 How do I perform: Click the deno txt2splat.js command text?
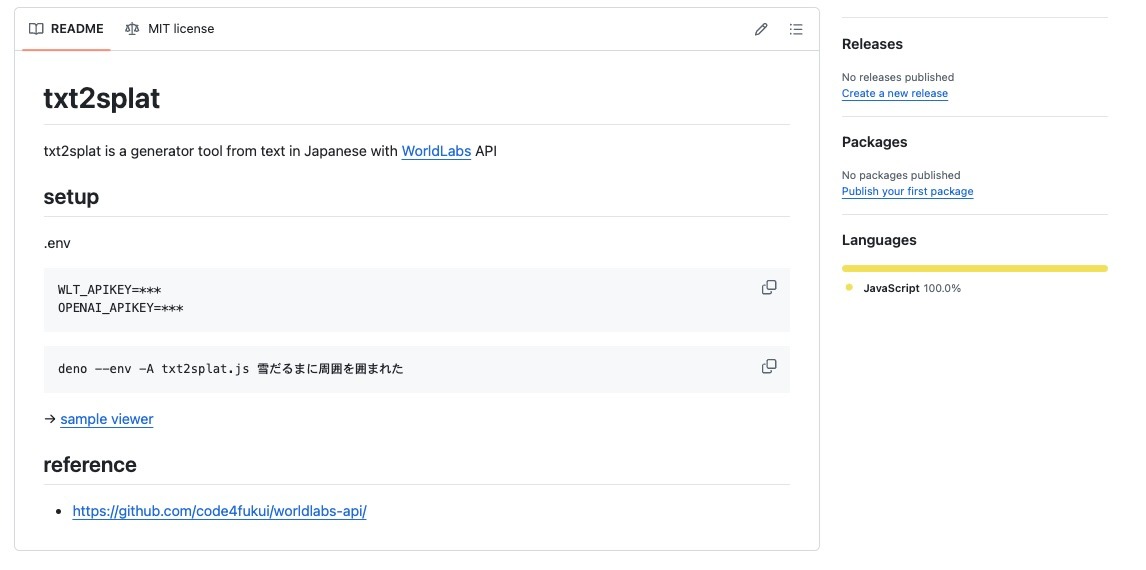(230, 369)
